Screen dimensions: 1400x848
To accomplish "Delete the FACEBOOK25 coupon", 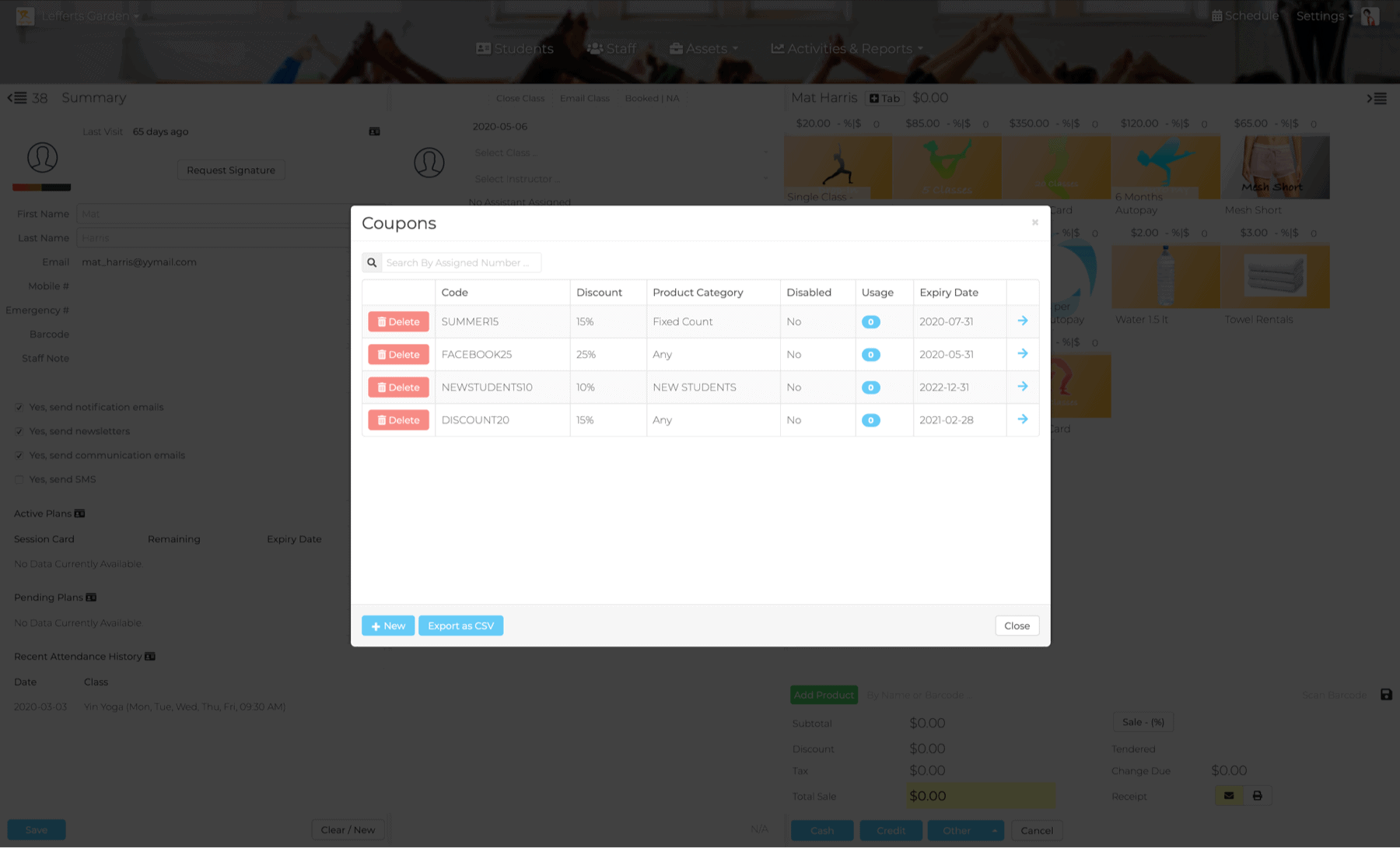I will coord(398,354).
